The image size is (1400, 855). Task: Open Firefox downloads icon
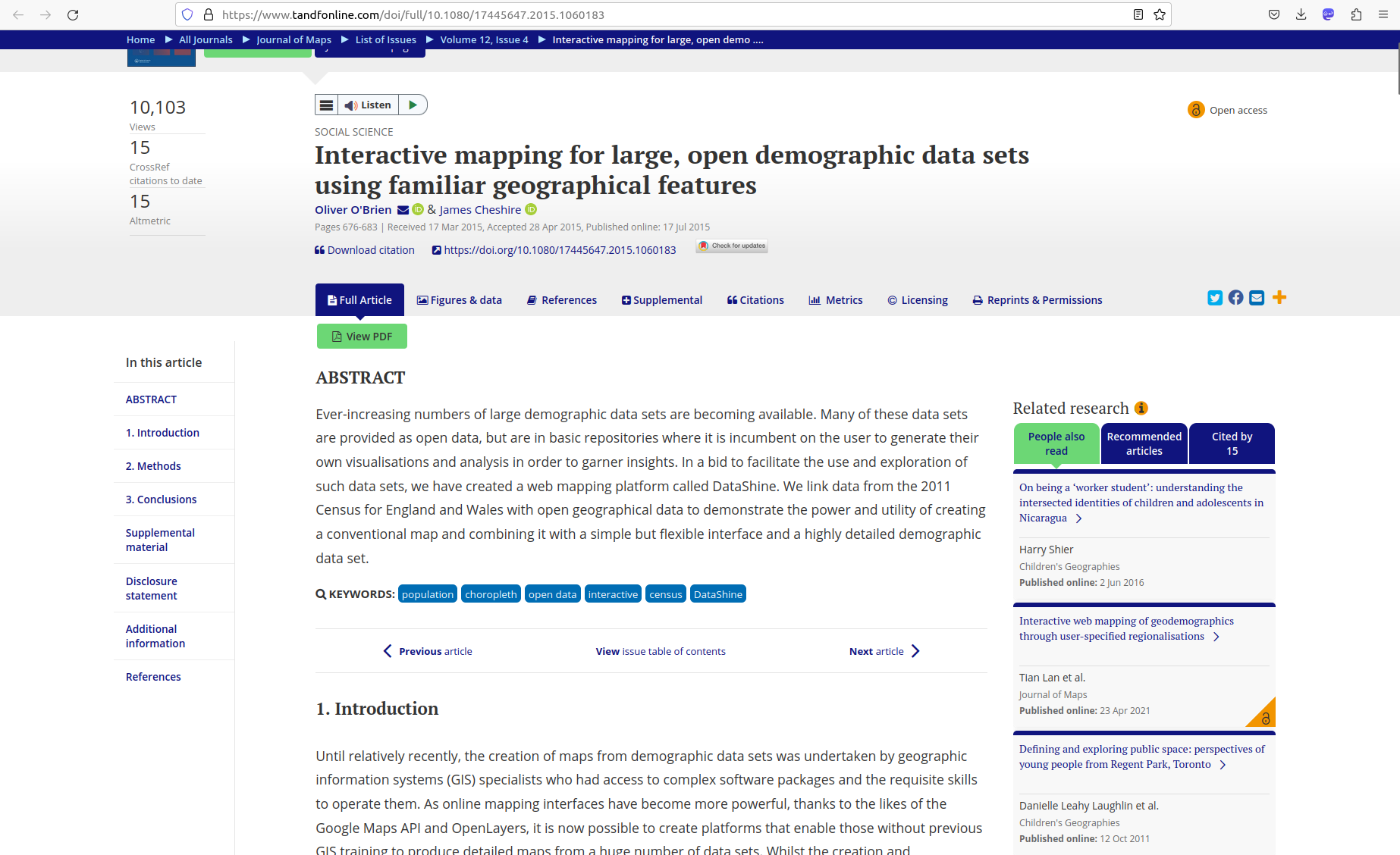pos(1301,14)
